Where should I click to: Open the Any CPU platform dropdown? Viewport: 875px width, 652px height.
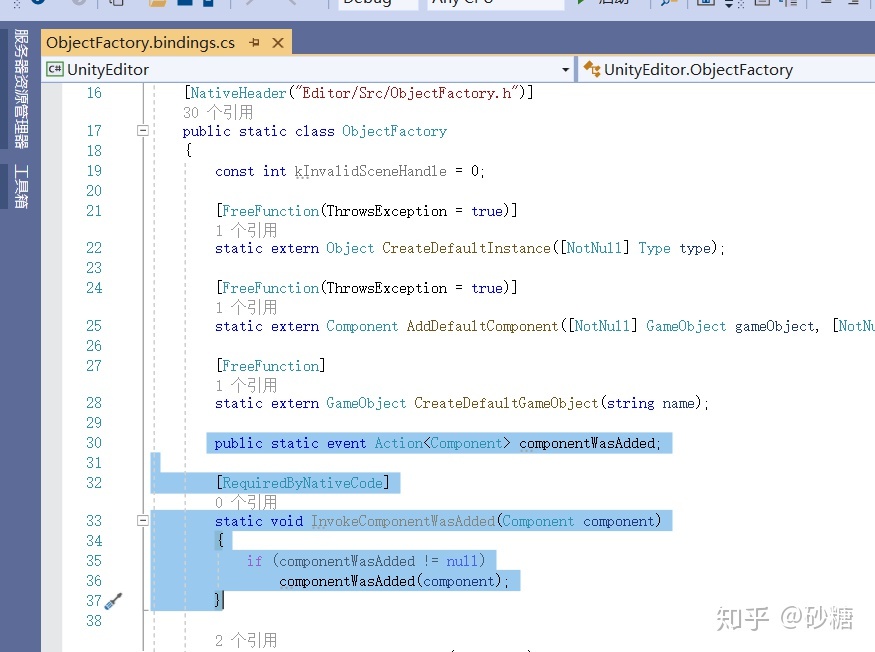(x=495, y=3)
